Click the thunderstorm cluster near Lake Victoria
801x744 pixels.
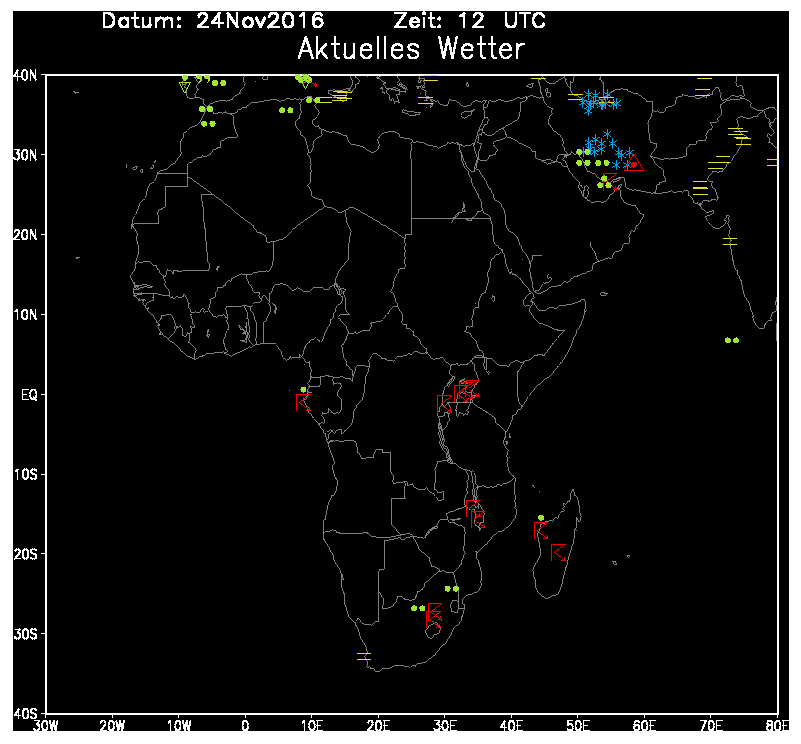(x=464, y=392)
